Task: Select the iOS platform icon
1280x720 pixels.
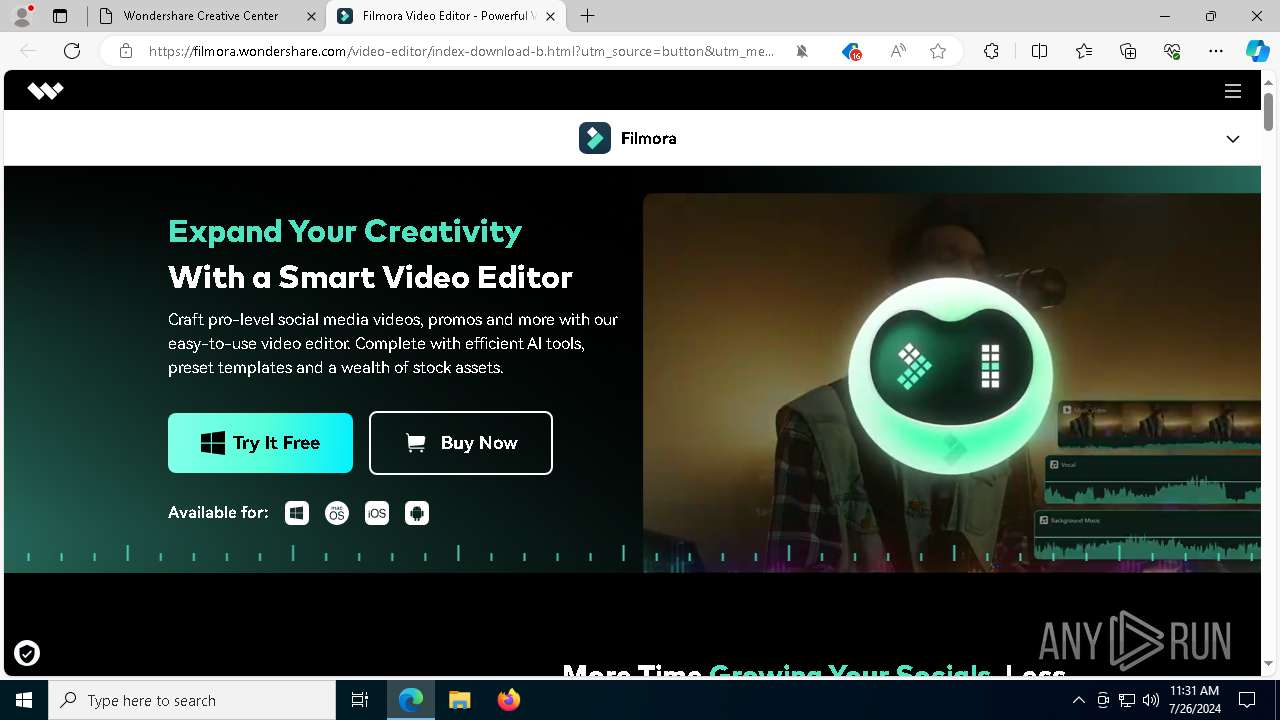Action: pos(377,513)
